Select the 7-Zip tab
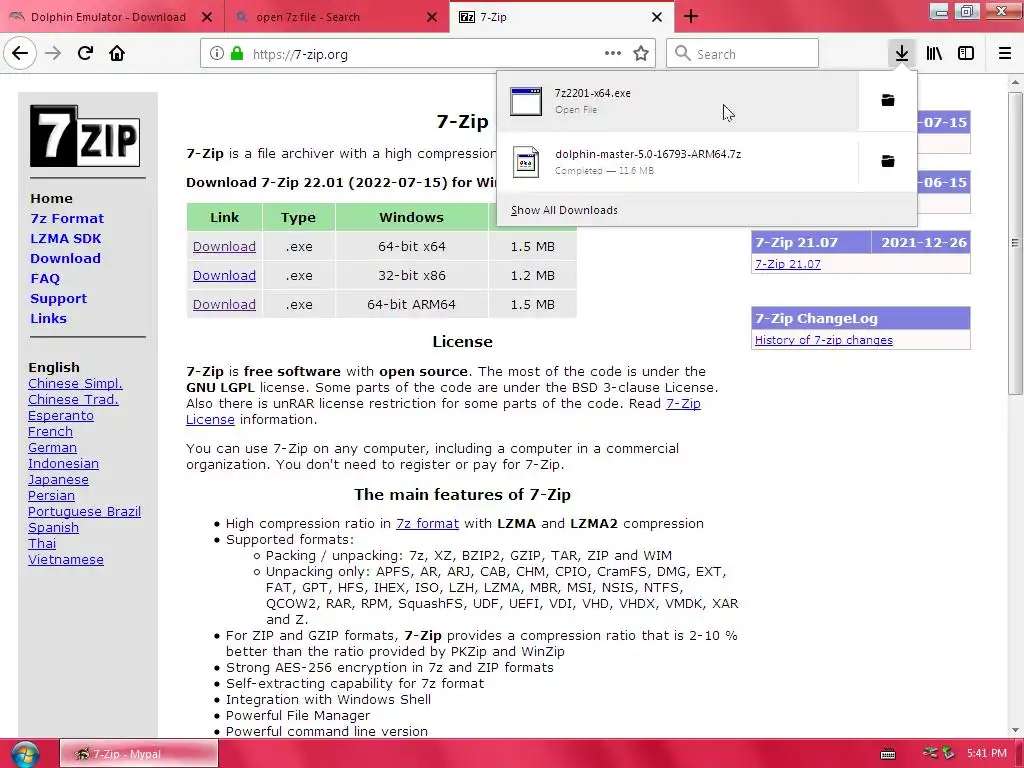The width and height of the screenshot is (1024, 768). click(x=562, y=17)
